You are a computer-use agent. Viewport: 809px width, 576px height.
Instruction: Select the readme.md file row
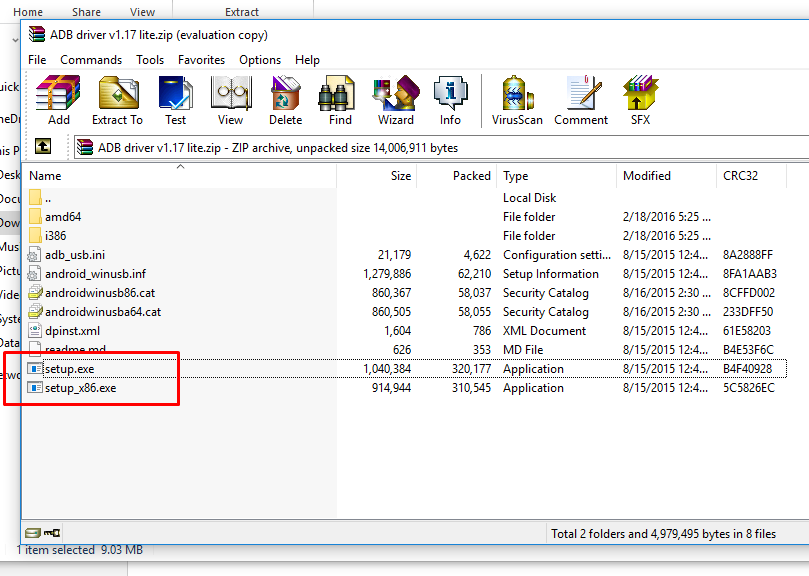click(x=406, y=349)
